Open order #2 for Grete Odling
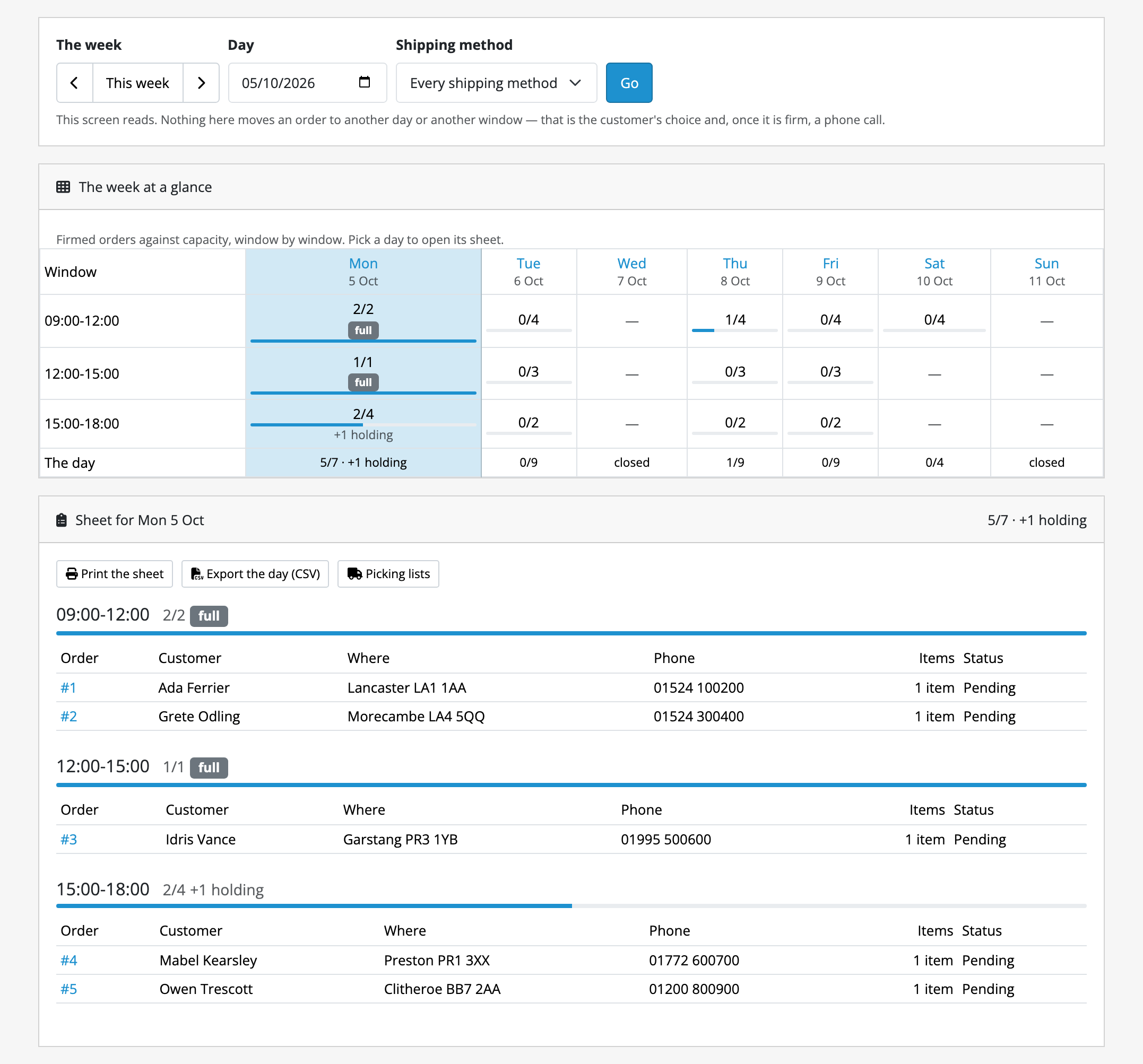The height and width of the screenshot is (1064, 1143). point(68,716)
